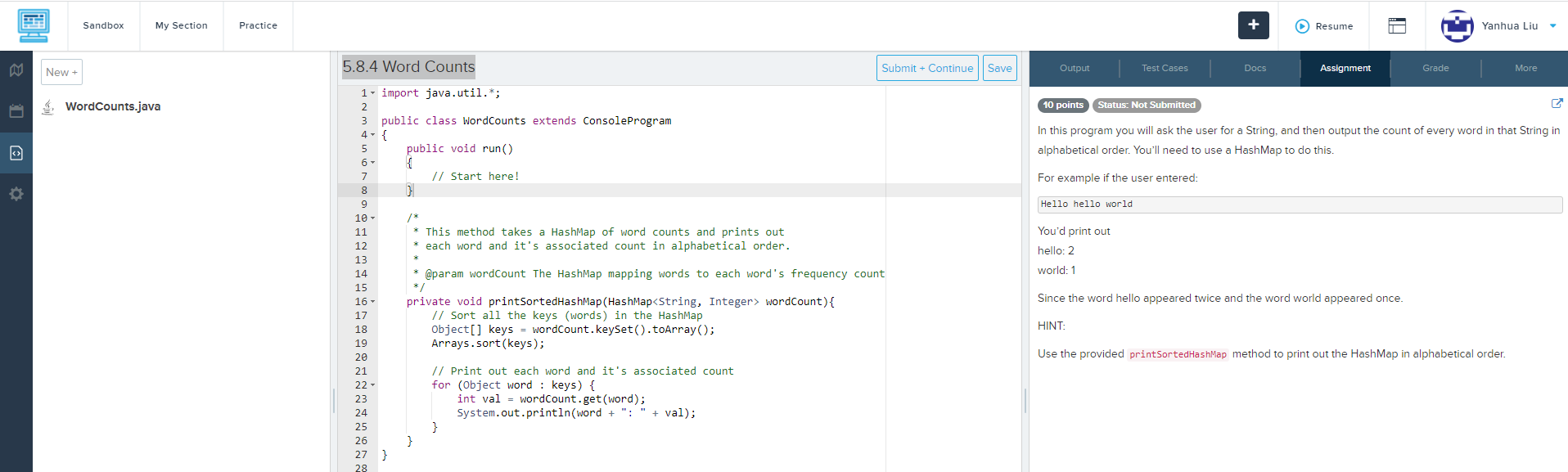Click 'hello: 2' example output text
This screenshot has width=1568, height=472.
pyautogui.click(x=1056, y=251)
